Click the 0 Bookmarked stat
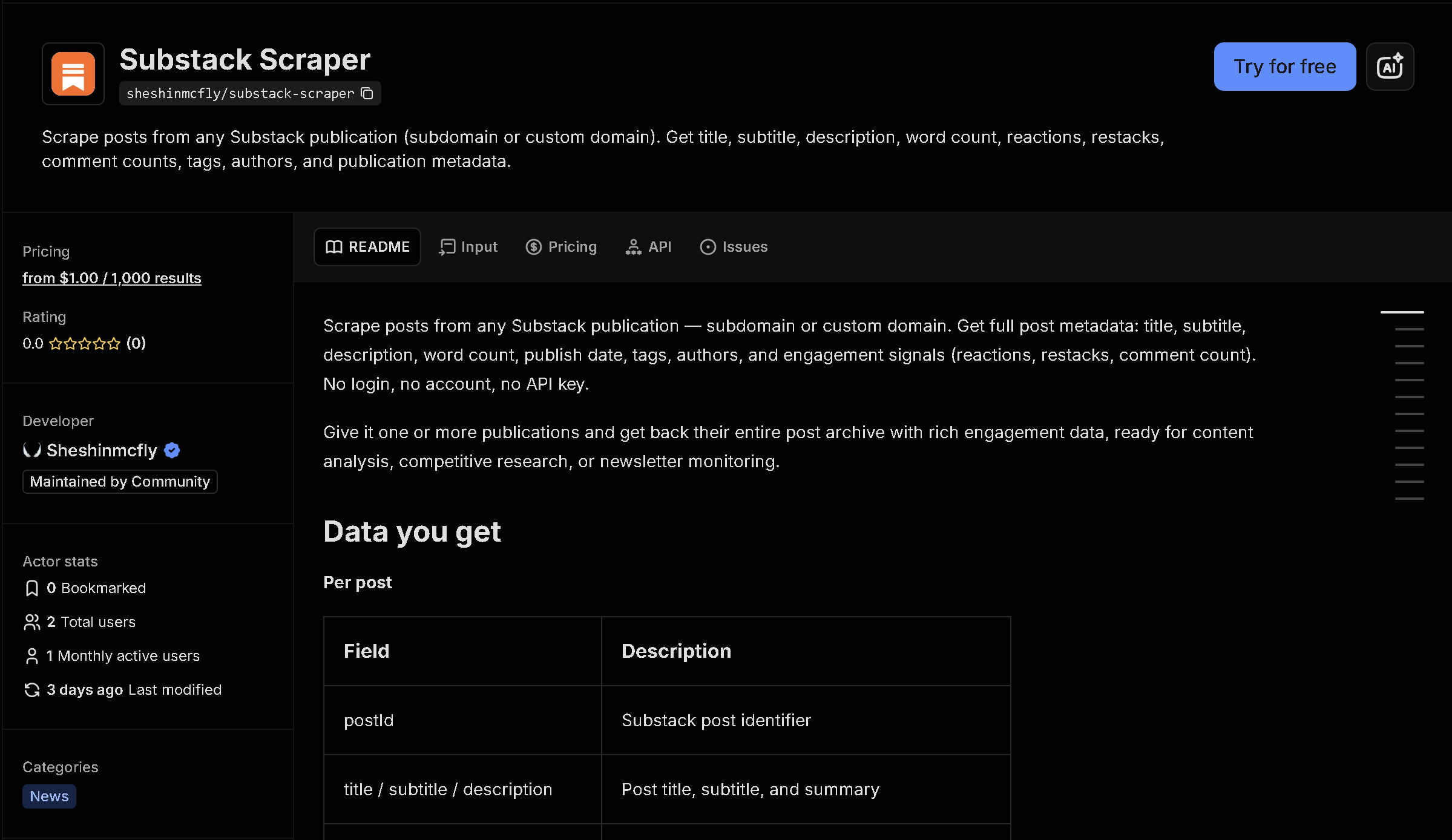1452x840 pixels. click(85, 588)
